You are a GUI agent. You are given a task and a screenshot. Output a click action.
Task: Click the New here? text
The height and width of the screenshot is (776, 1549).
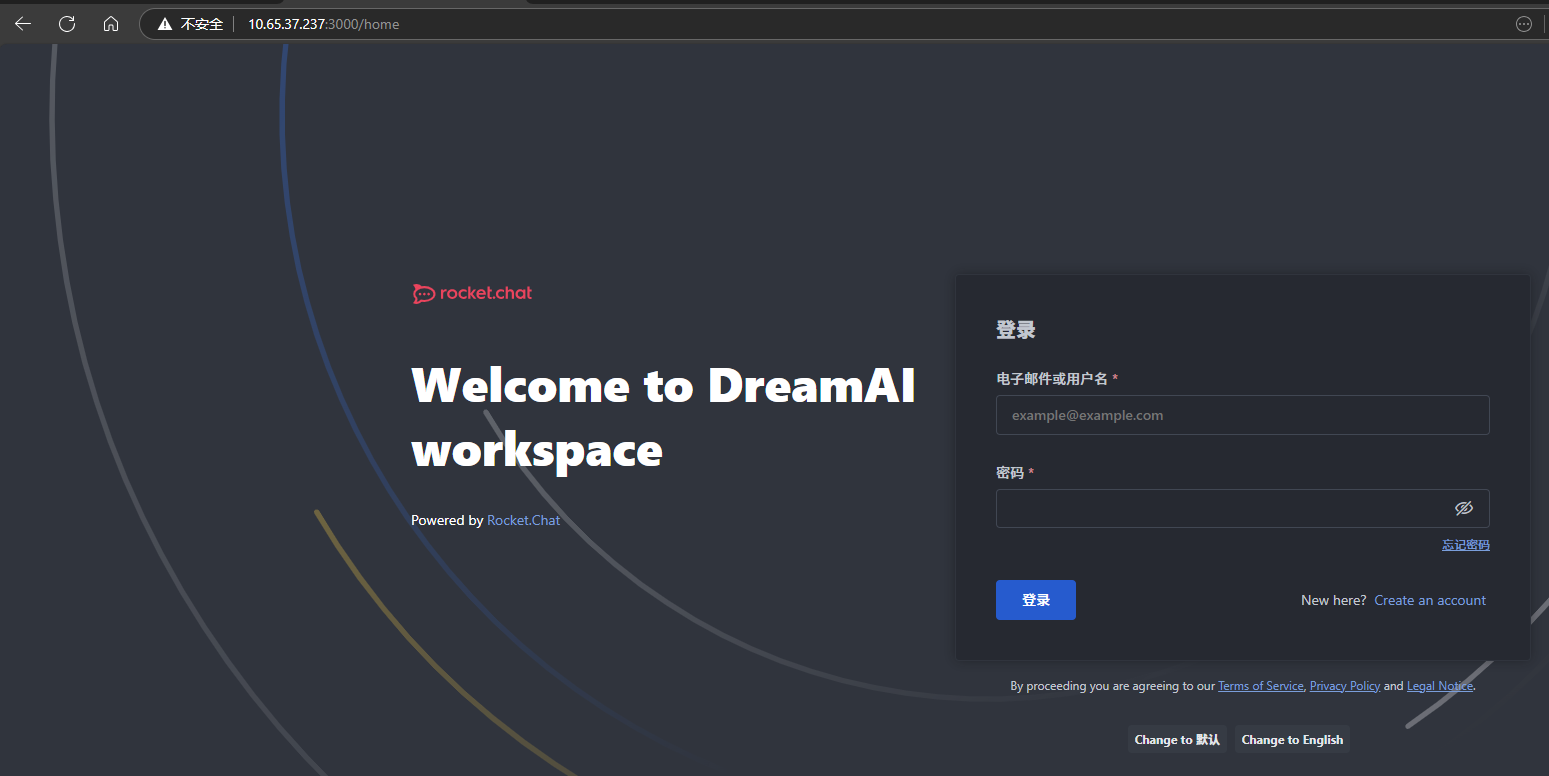(1333, 600)
